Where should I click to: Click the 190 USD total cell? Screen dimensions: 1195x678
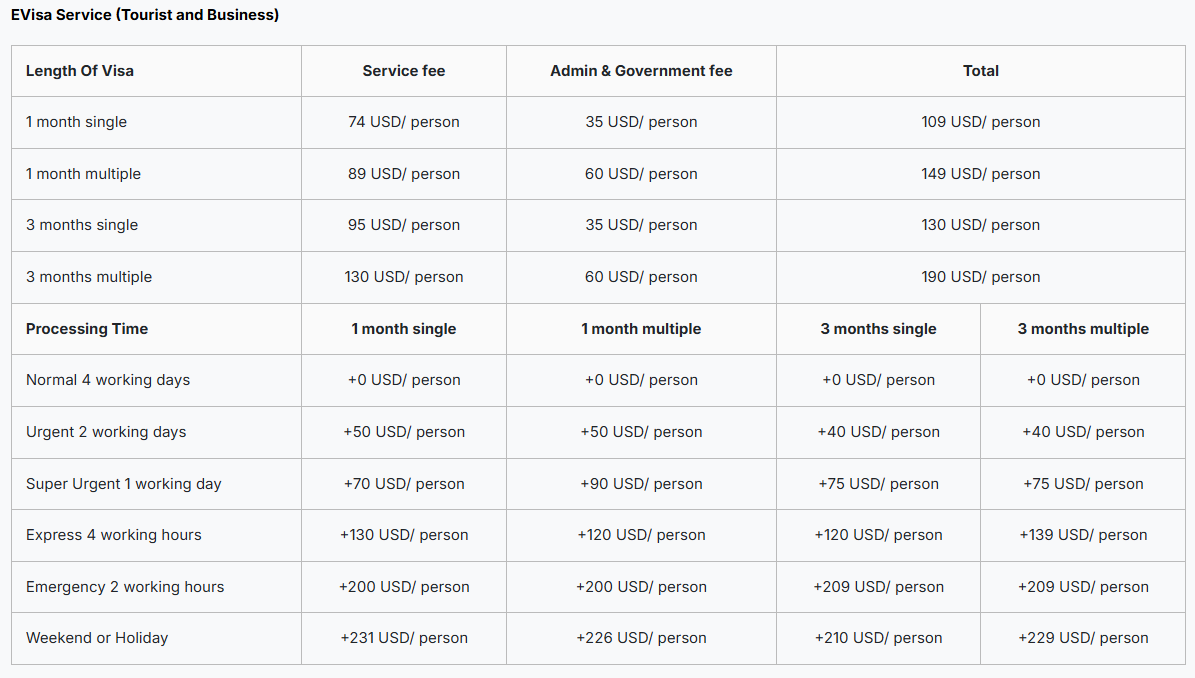coord(980,277)
